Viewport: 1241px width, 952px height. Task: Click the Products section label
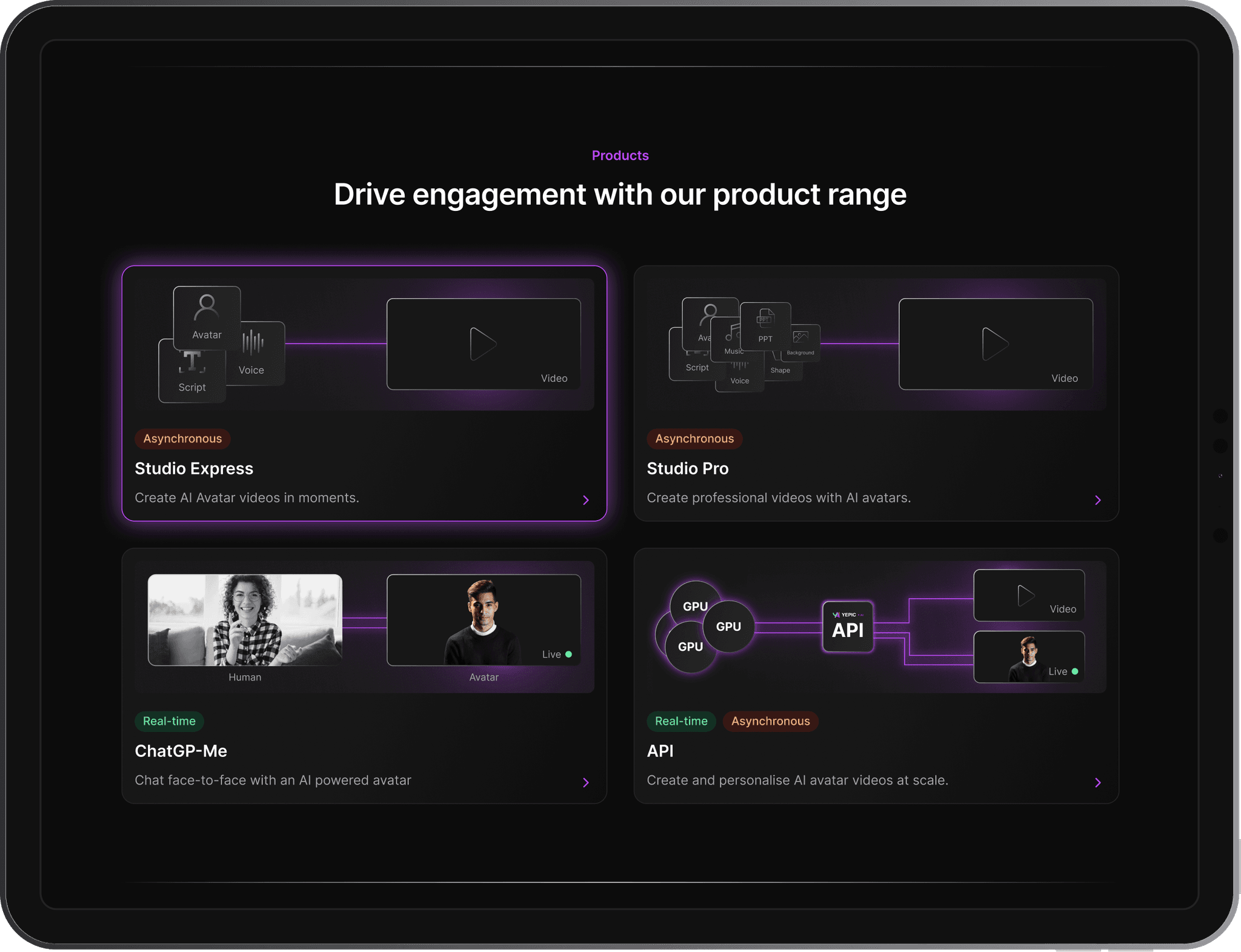[x=620, y=156]
